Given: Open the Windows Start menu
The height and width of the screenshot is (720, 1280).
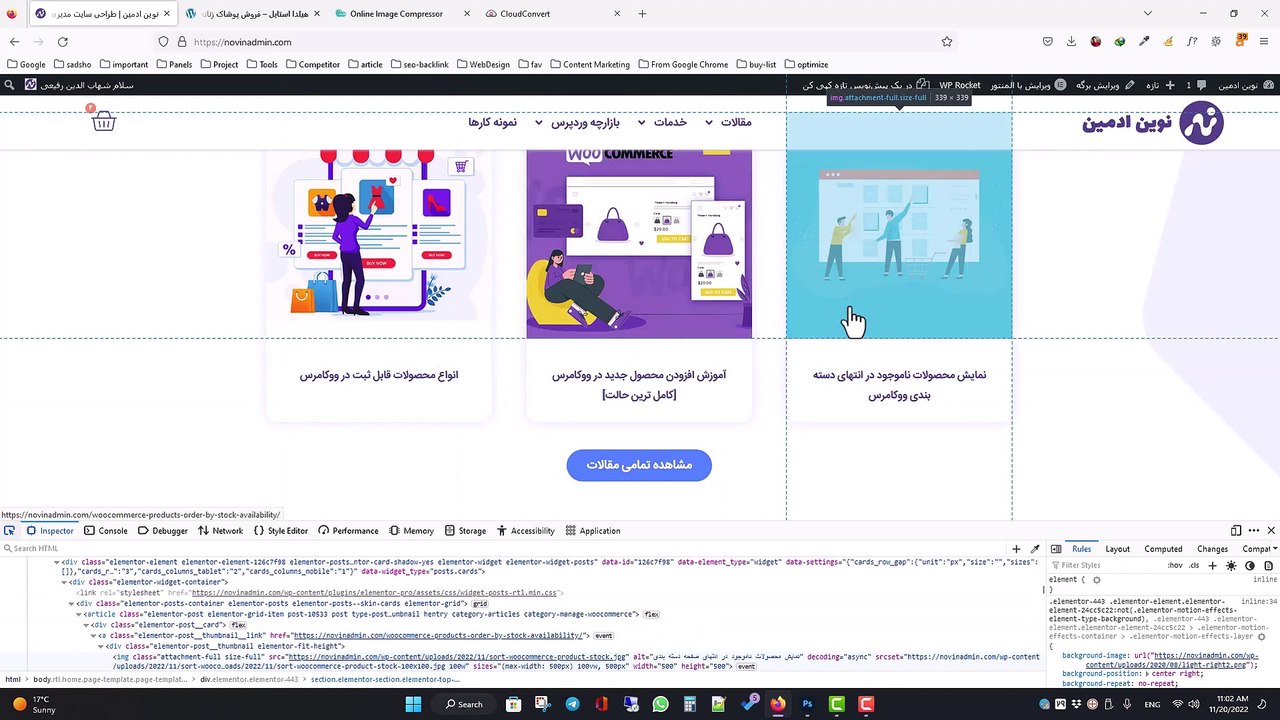Looking at the screenshot, I should point(413,704).
